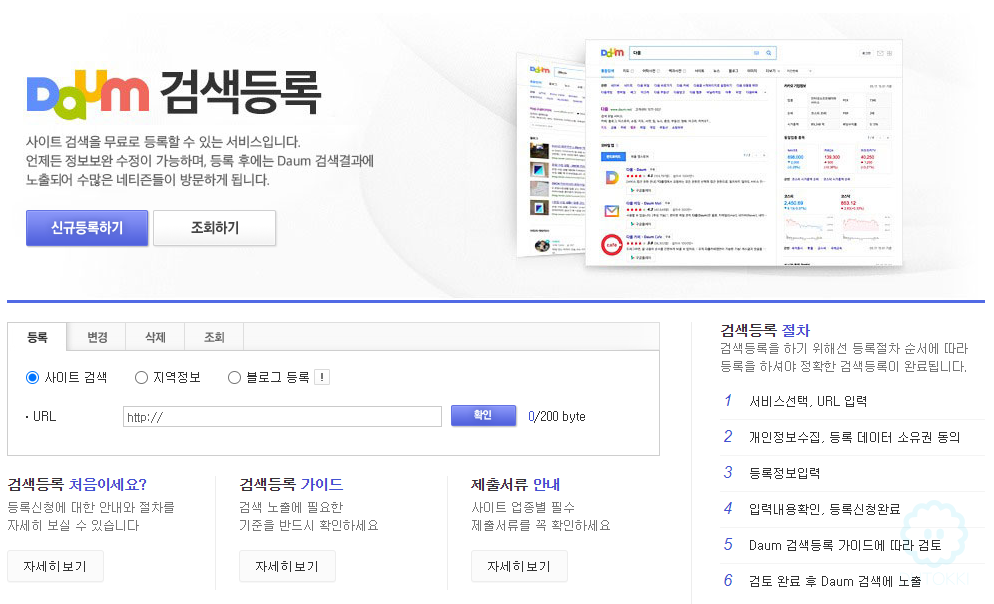Click the 검색등록 절차 heading

point(765,330)
